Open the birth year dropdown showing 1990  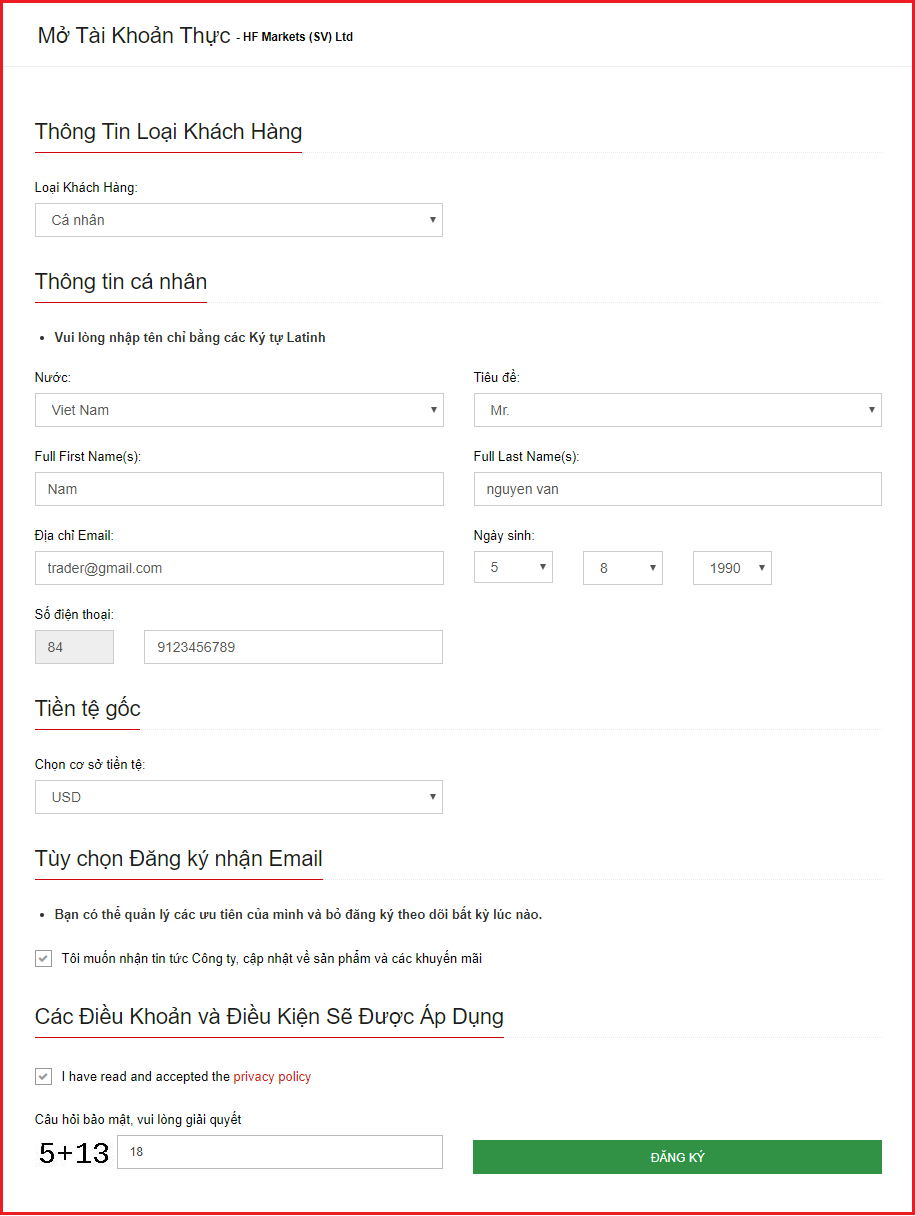[x=732, y=568]
